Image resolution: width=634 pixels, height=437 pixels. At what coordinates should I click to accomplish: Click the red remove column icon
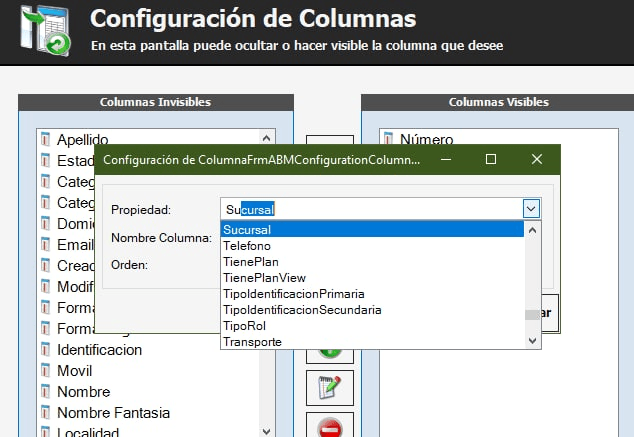coord(329,429)
